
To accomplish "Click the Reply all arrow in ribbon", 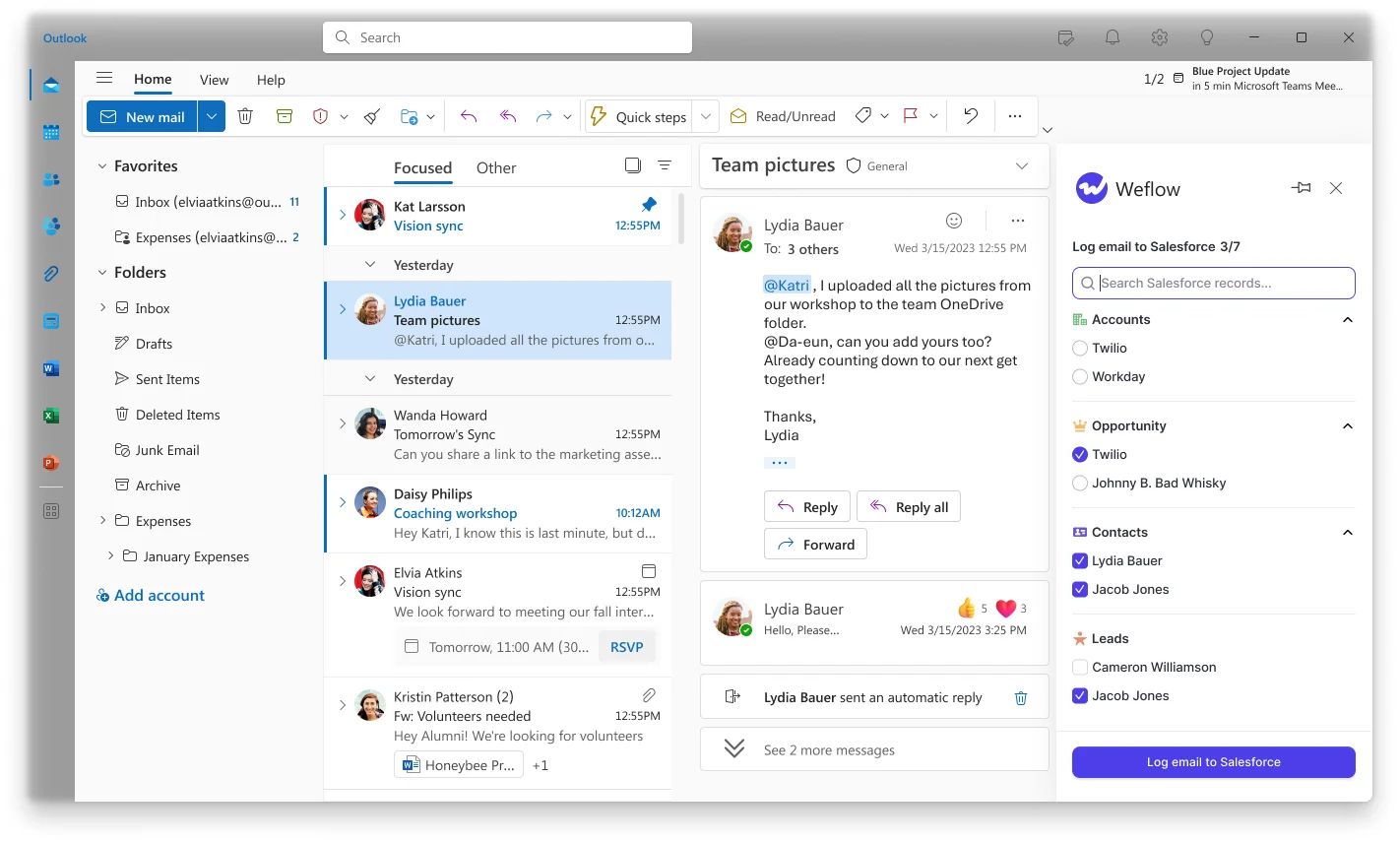I will click(x=508, y=116).
